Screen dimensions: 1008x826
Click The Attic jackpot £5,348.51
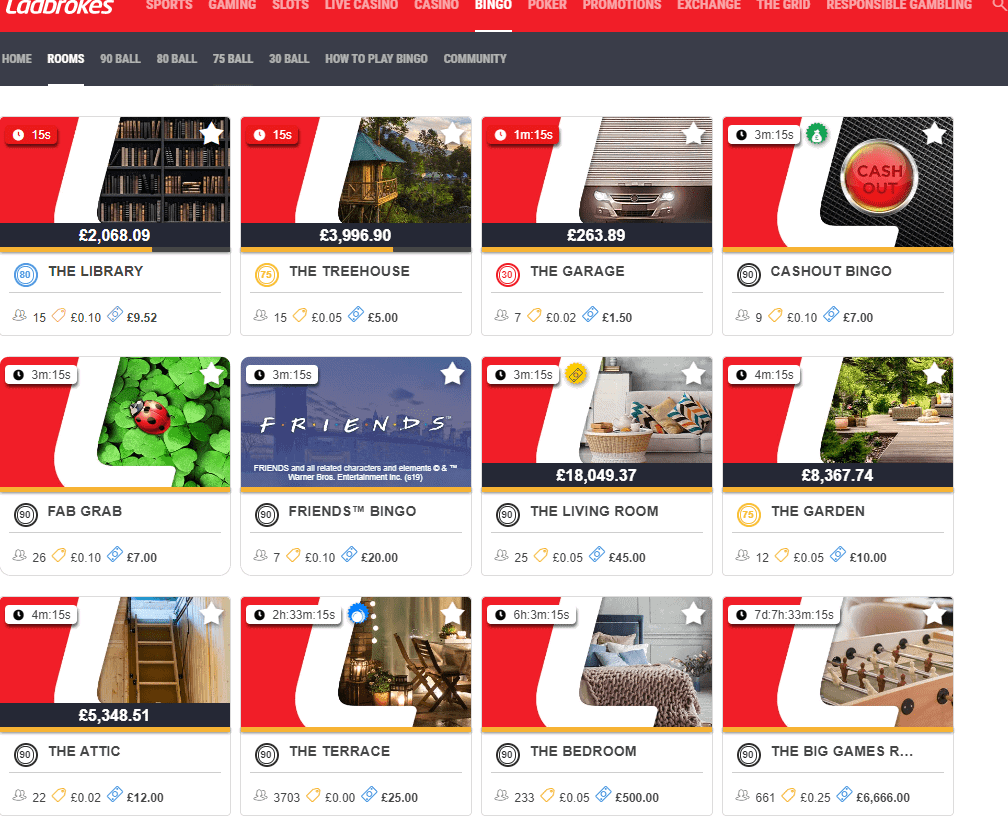(x=114, y=715)
